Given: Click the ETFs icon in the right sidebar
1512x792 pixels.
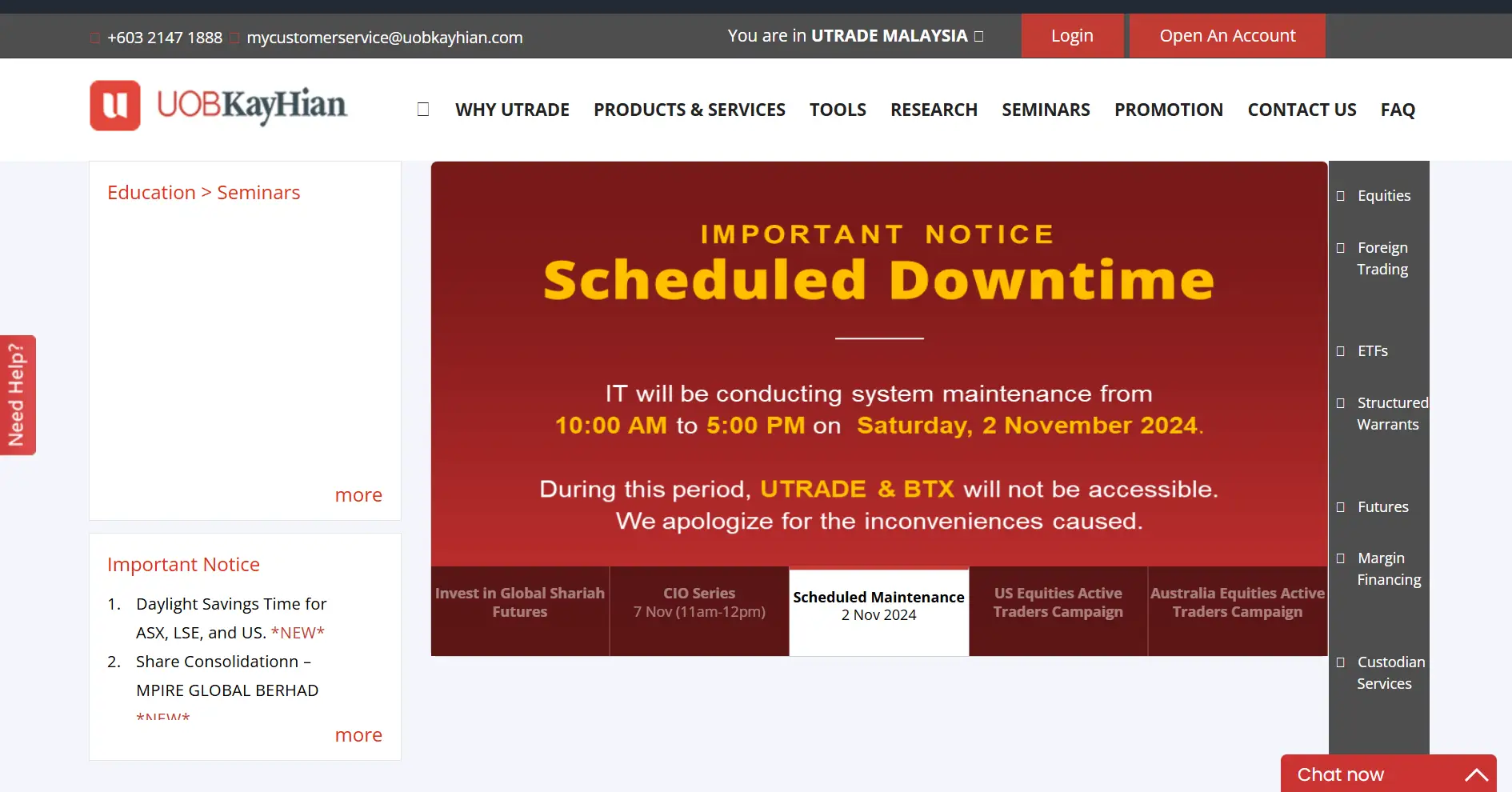Looking at the screenshot, I should (x=1340, y=350).
